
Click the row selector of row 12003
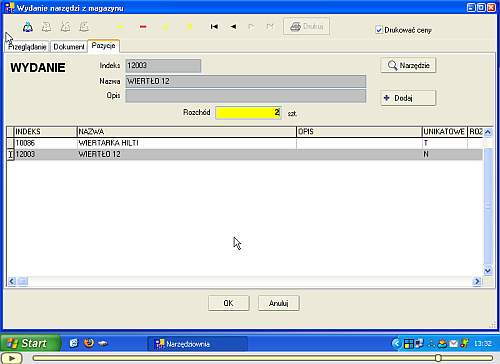[x=10, y=154]
